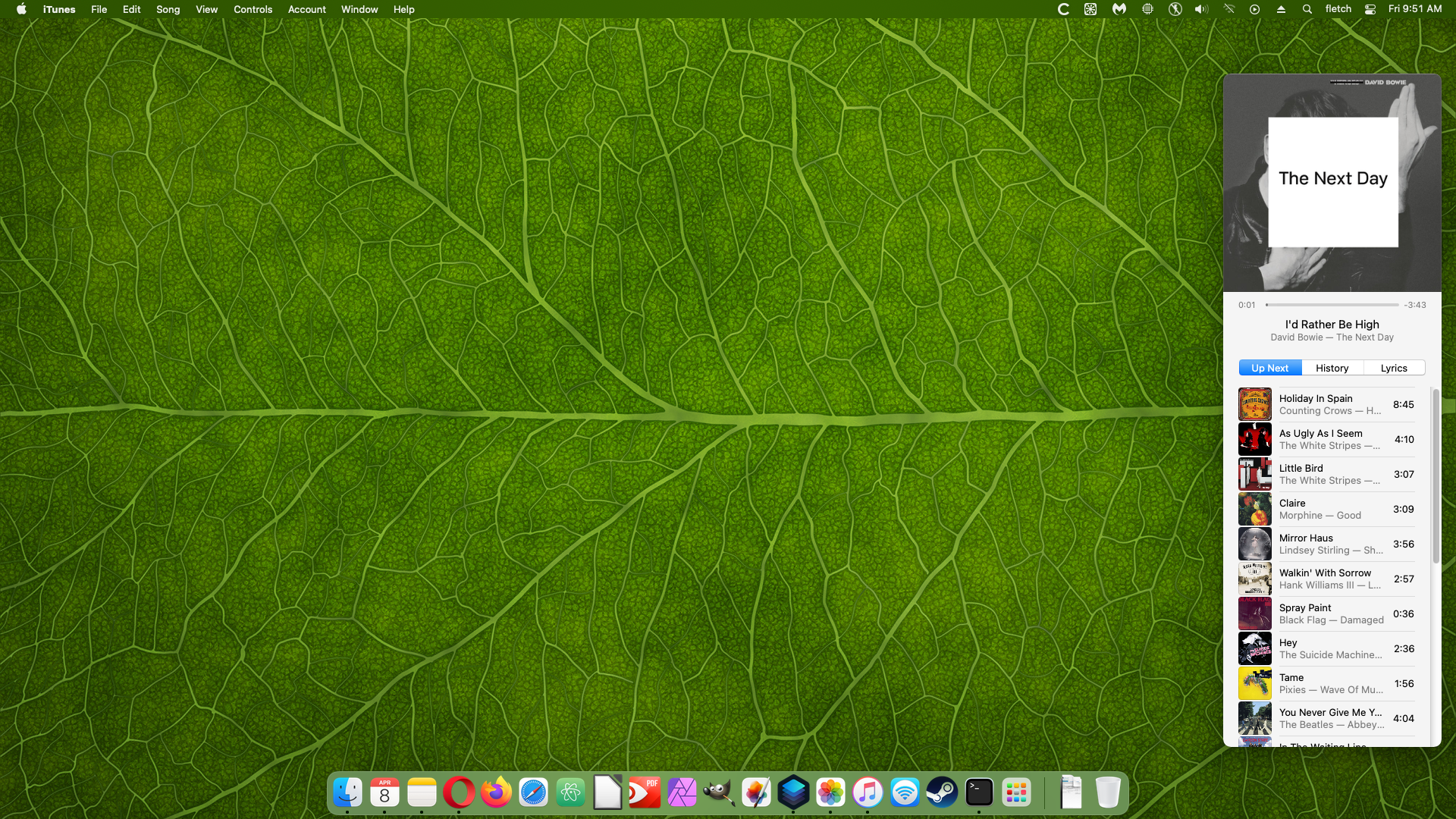Launch Opera browser from the Dock
1456x819 pixels.
[x=459, y=793]
